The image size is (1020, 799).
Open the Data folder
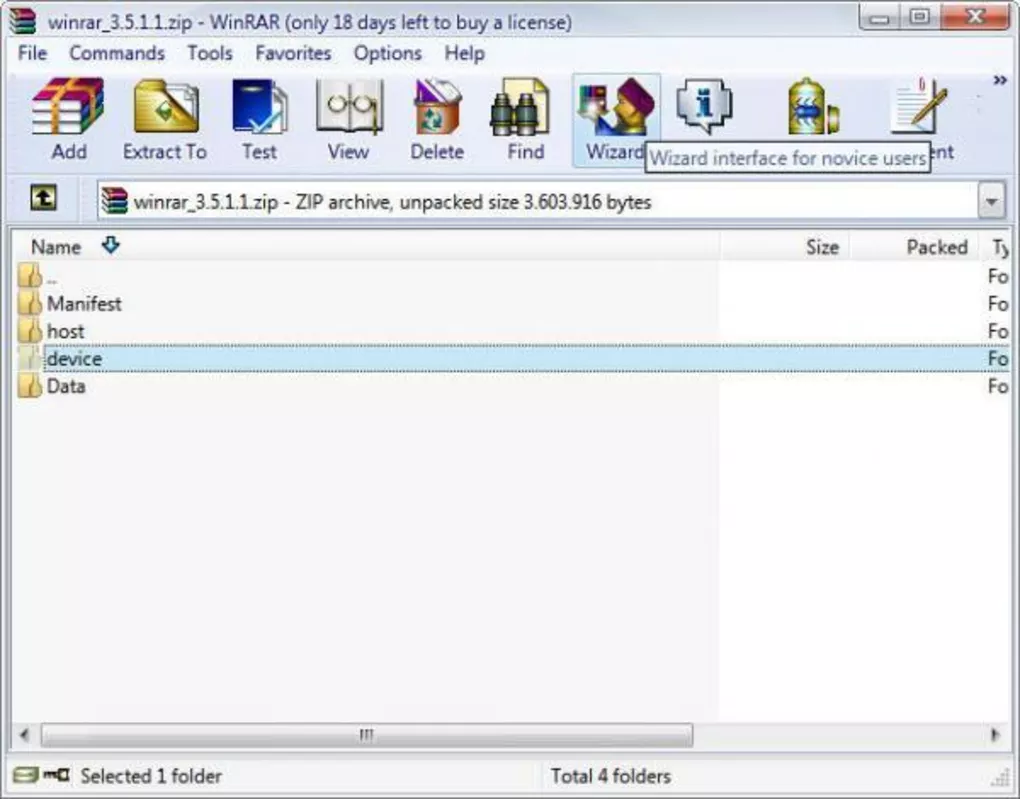coord(67,386)
